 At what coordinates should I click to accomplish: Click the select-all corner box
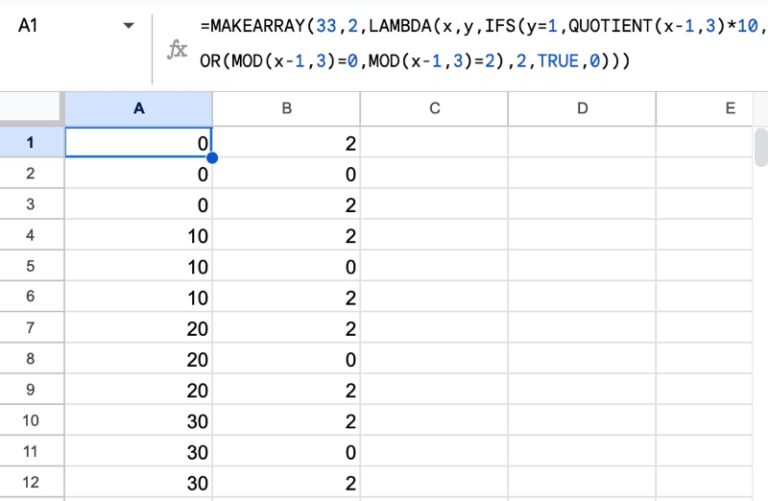(30, 107)
